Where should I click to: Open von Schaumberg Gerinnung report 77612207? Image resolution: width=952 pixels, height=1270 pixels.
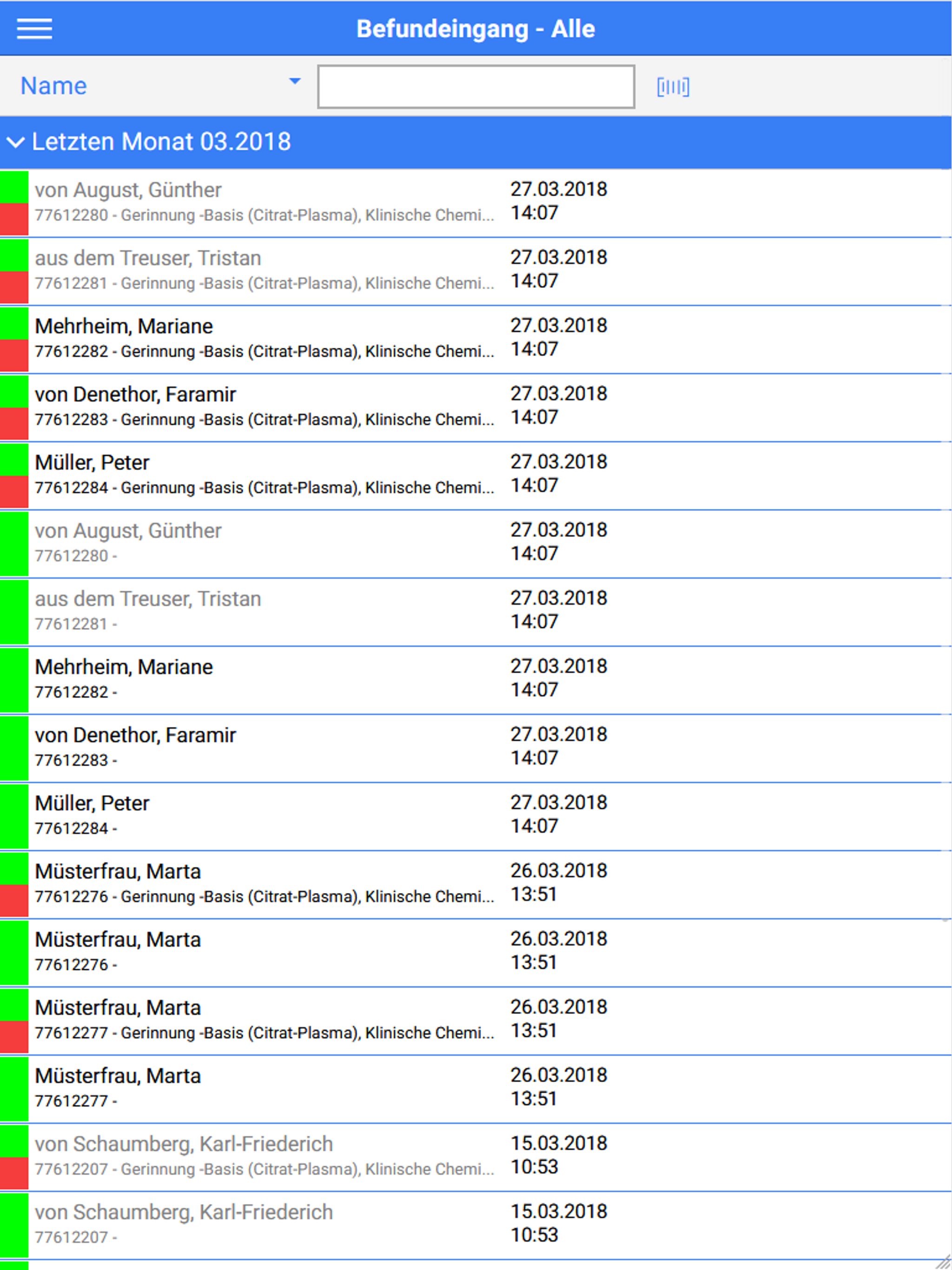(476, 1157)
